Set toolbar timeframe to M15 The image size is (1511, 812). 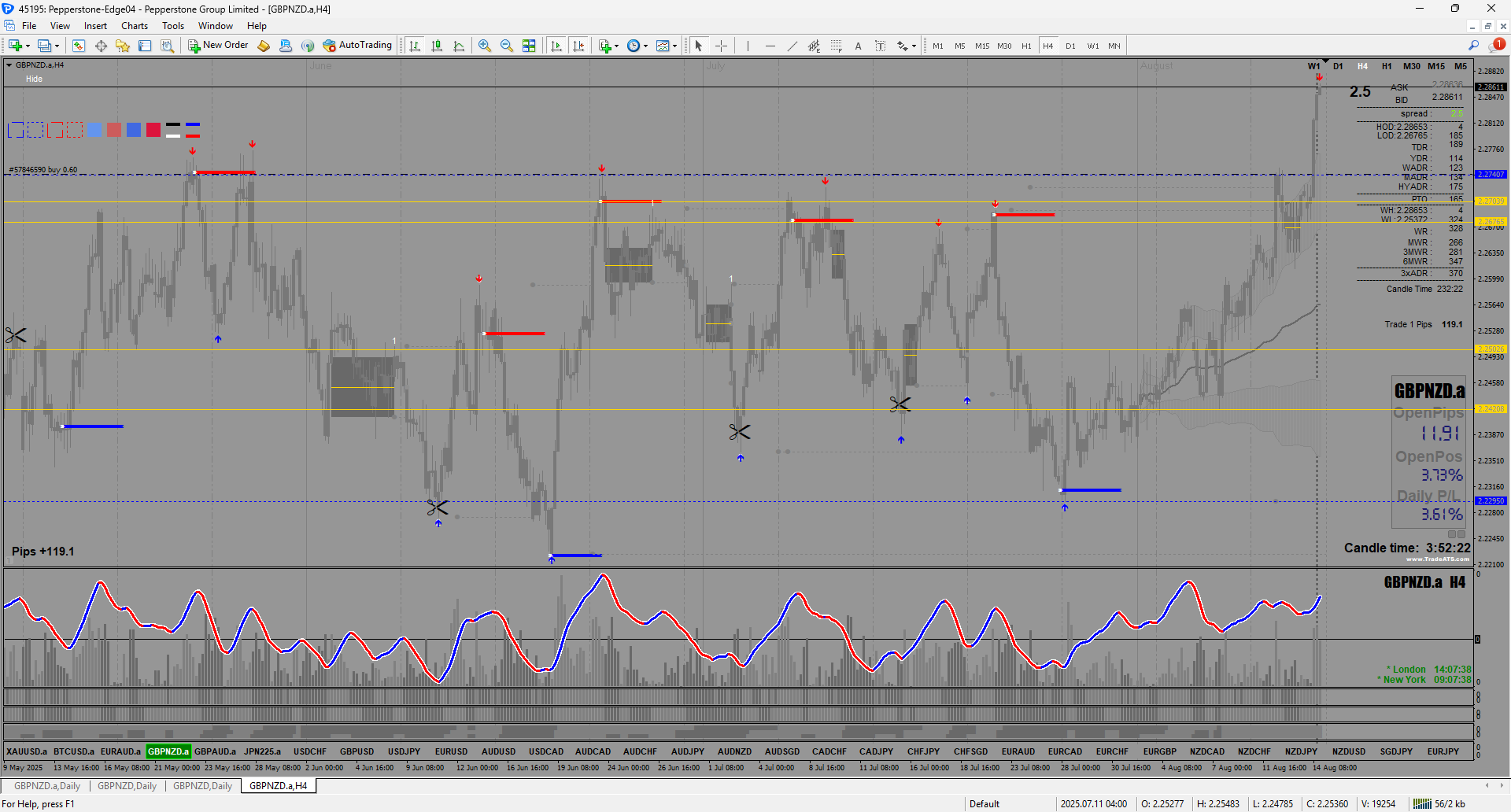[x=982, y=46]
